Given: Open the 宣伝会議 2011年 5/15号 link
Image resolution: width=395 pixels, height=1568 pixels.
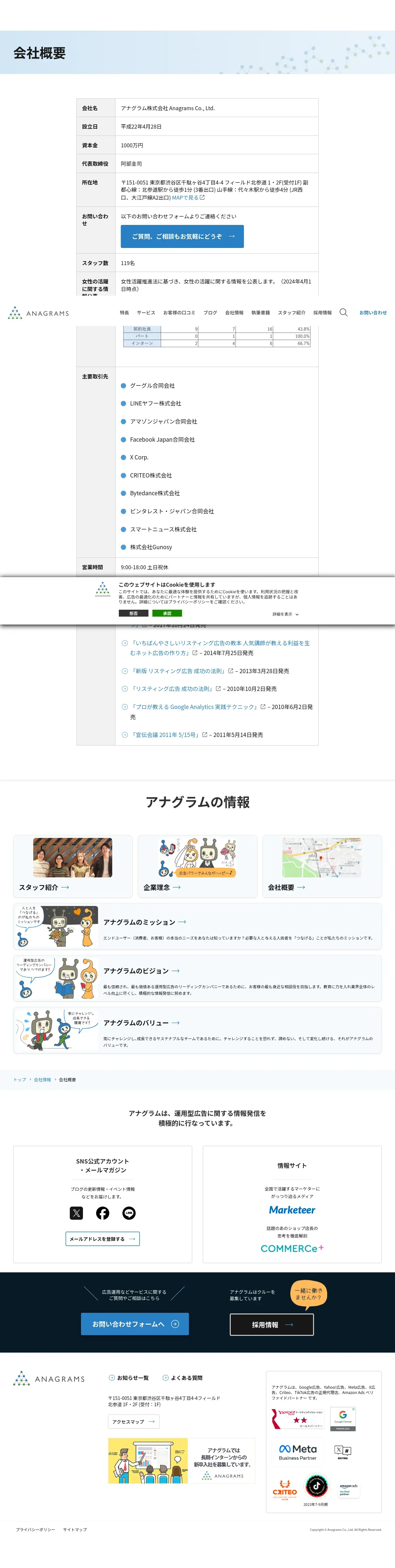Looking at the screenshot, I should click(x=165, y=735).
